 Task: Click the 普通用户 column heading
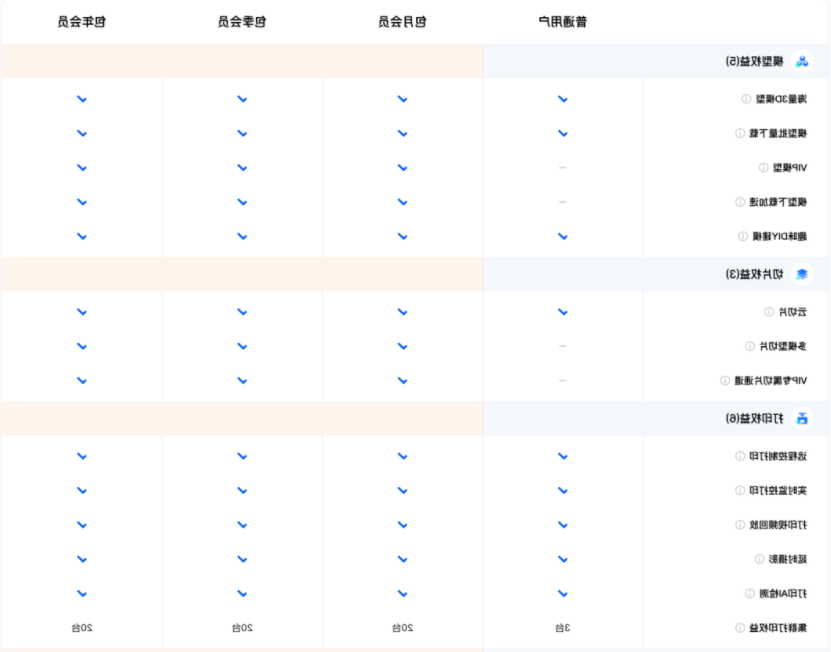click(562, 21)
